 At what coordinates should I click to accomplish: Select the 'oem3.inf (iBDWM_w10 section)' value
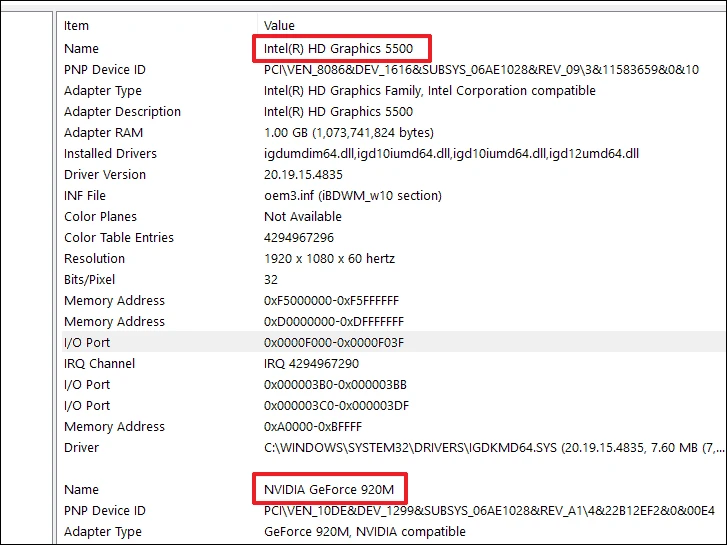pyautogui.click(x=353, y=196)
